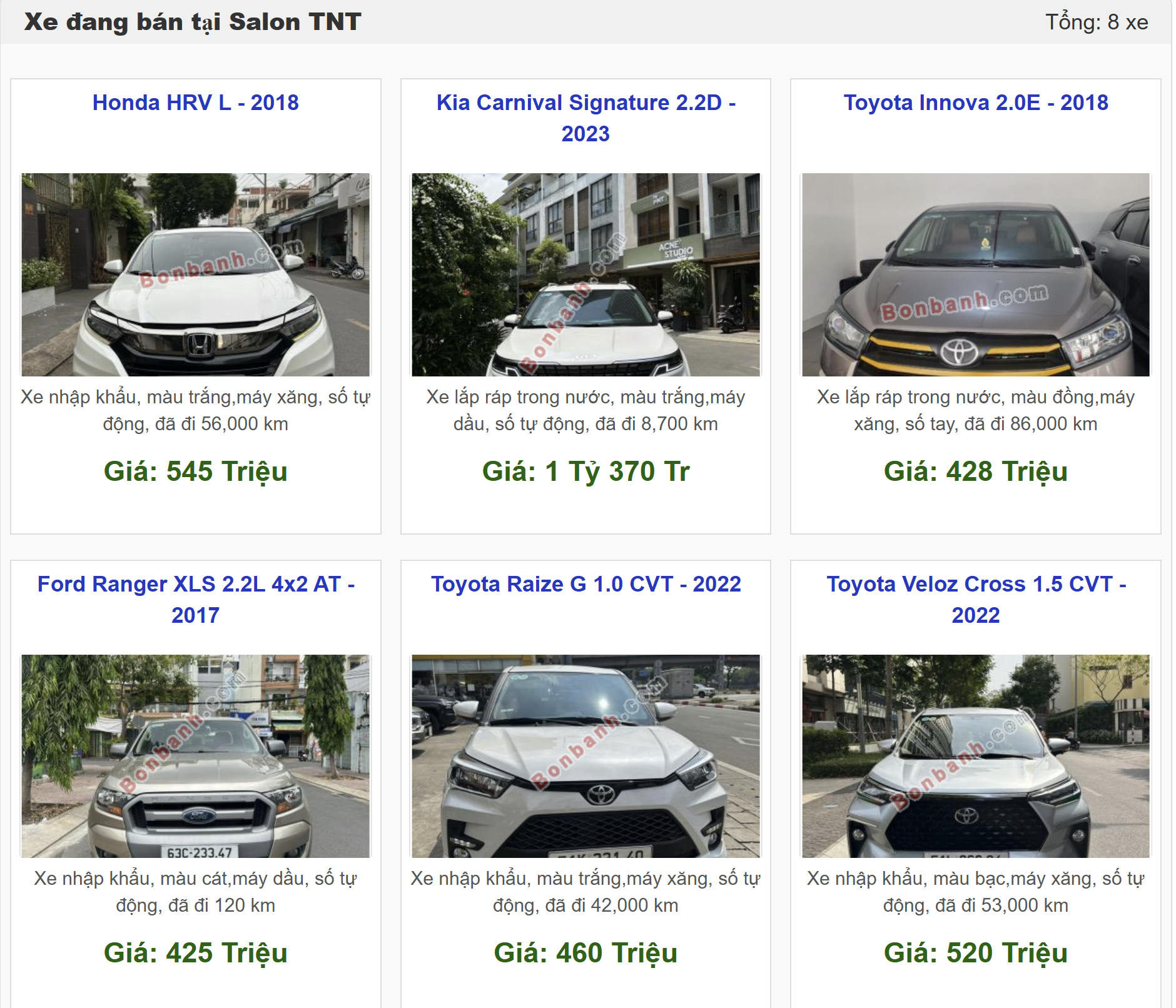
Task: Click the price Giá: 520 Triệu
Action: [976, 954]
